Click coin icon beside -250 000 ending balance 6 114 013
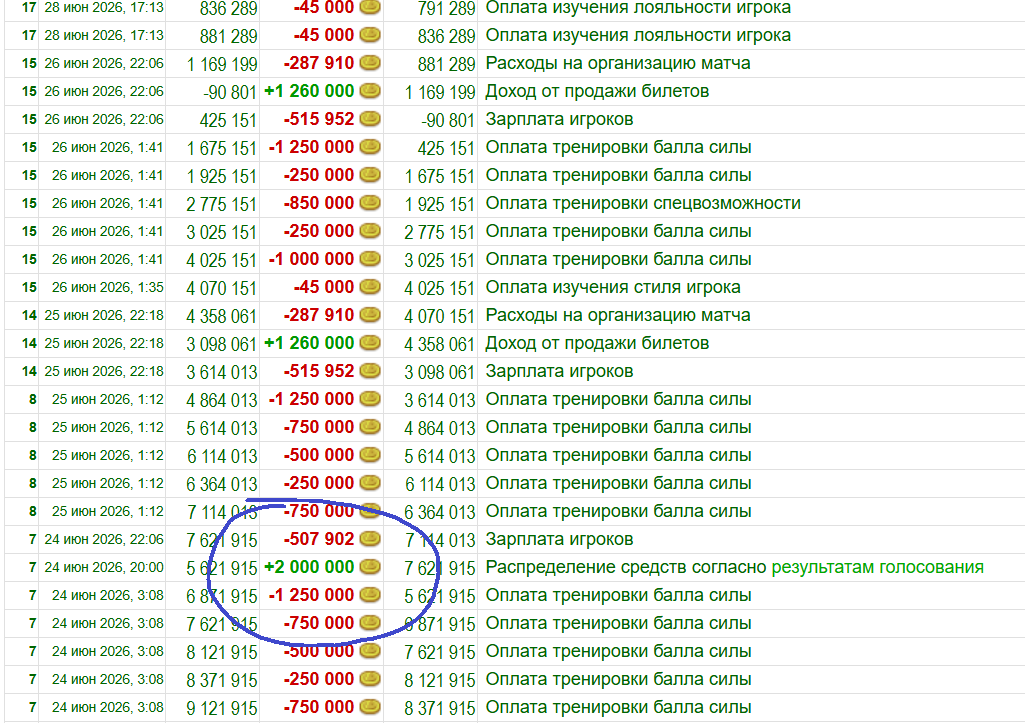 370,483
